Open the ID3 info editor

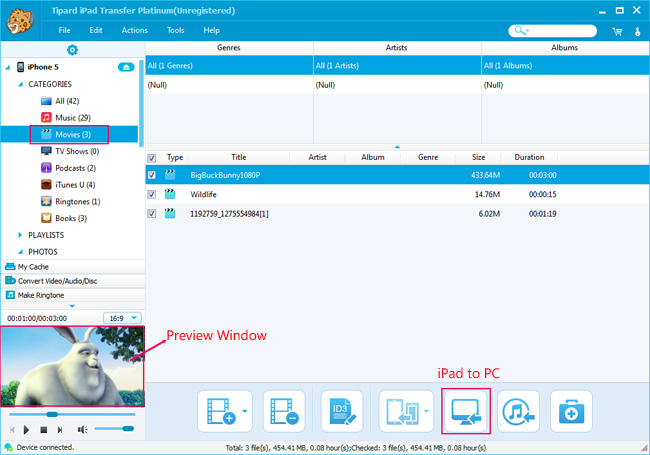pyautogui.click(x=342, y=411)
